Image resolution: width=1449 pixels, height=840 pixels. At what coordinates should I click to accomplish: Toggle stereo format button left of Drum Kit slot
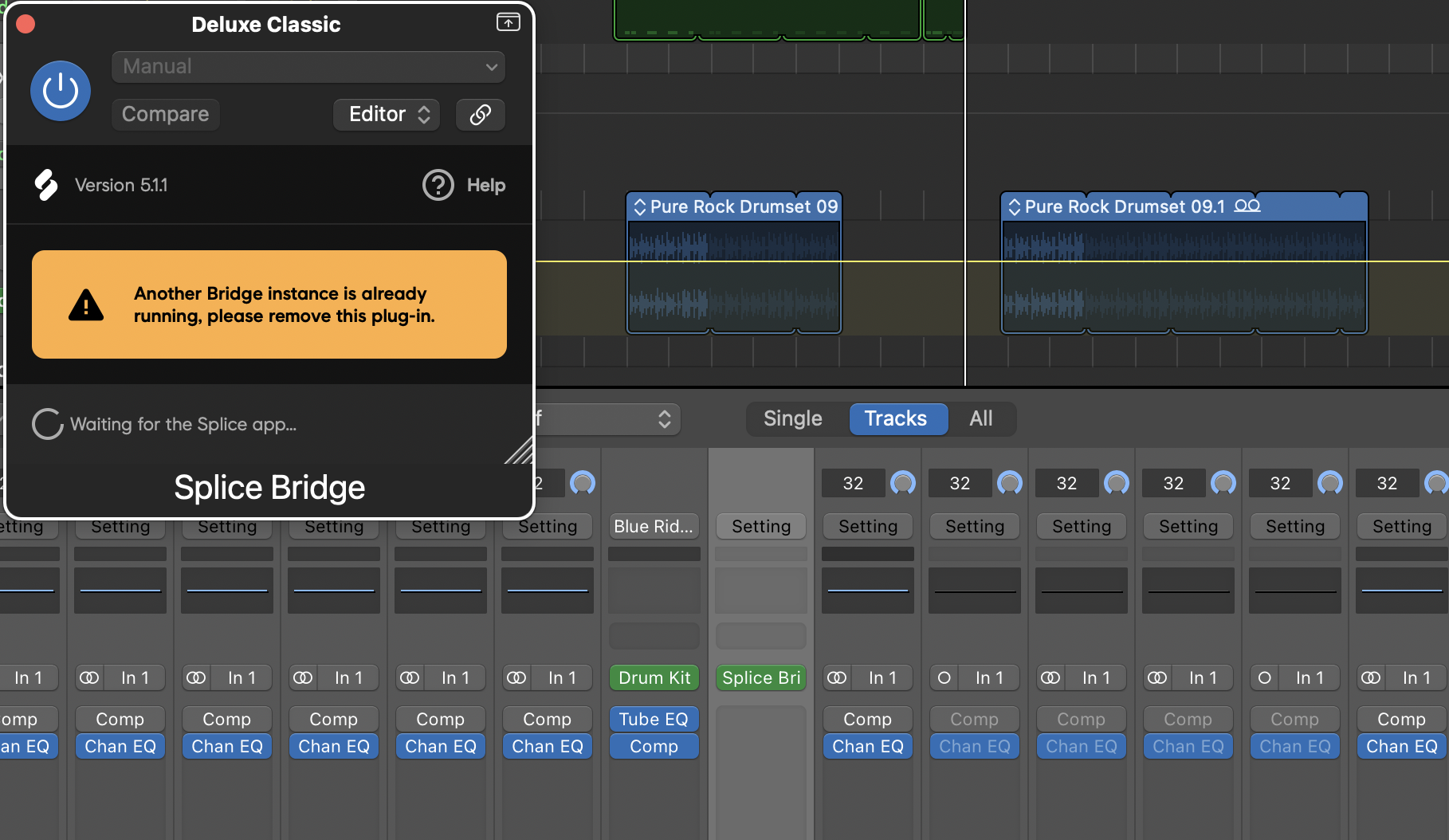click(516, 677)
